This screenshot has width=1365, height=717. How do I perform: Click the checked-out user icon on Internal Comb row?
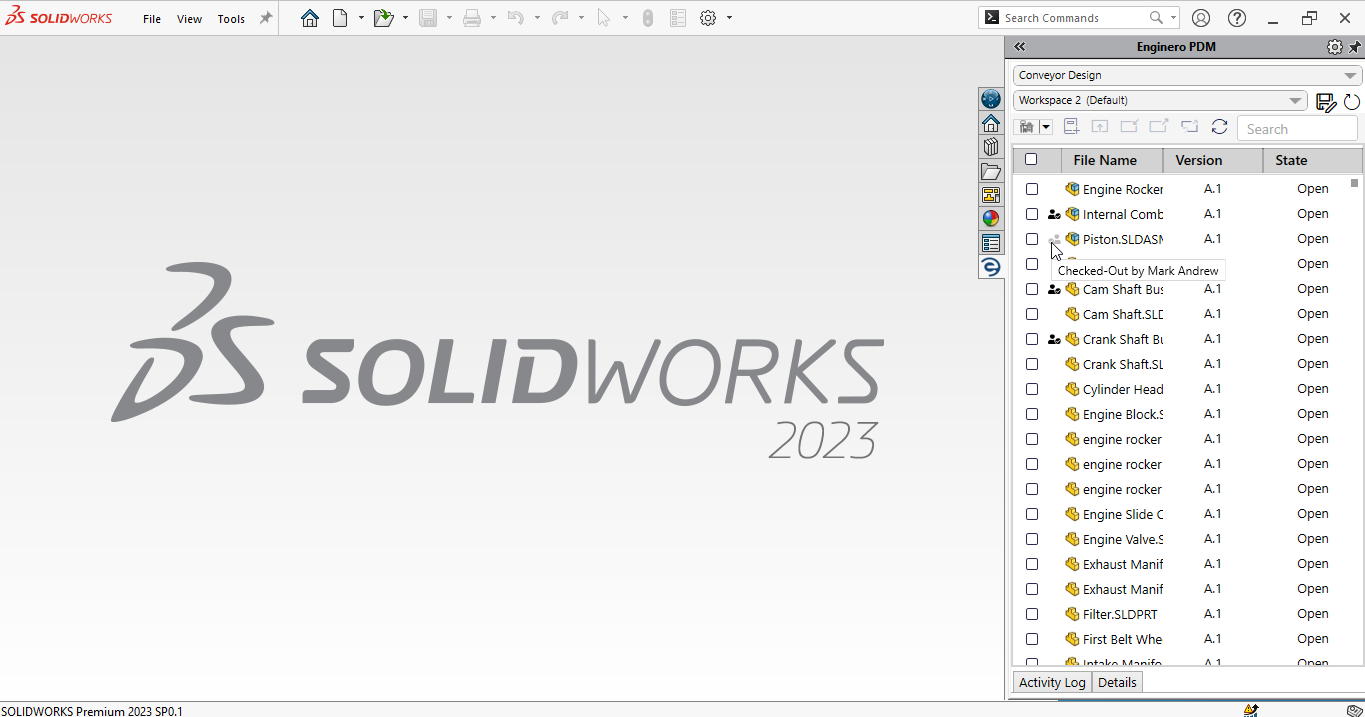[1053, 214]
